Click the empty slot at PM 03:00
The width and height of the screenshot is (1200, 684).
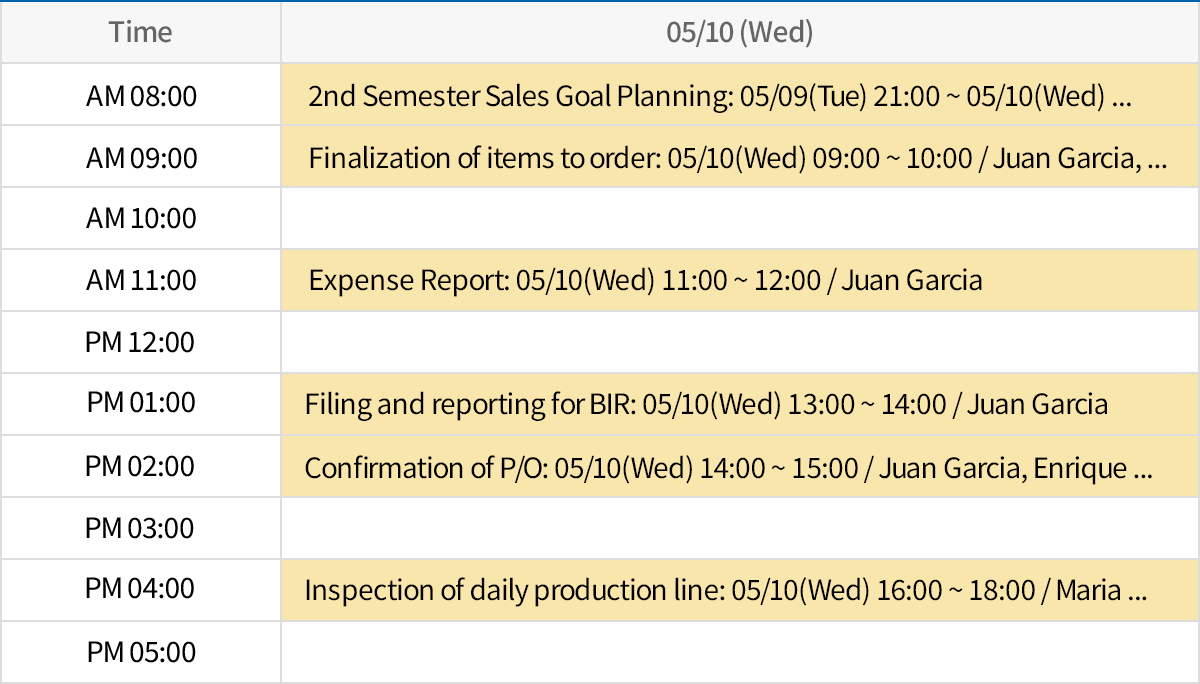pos(738,528)
